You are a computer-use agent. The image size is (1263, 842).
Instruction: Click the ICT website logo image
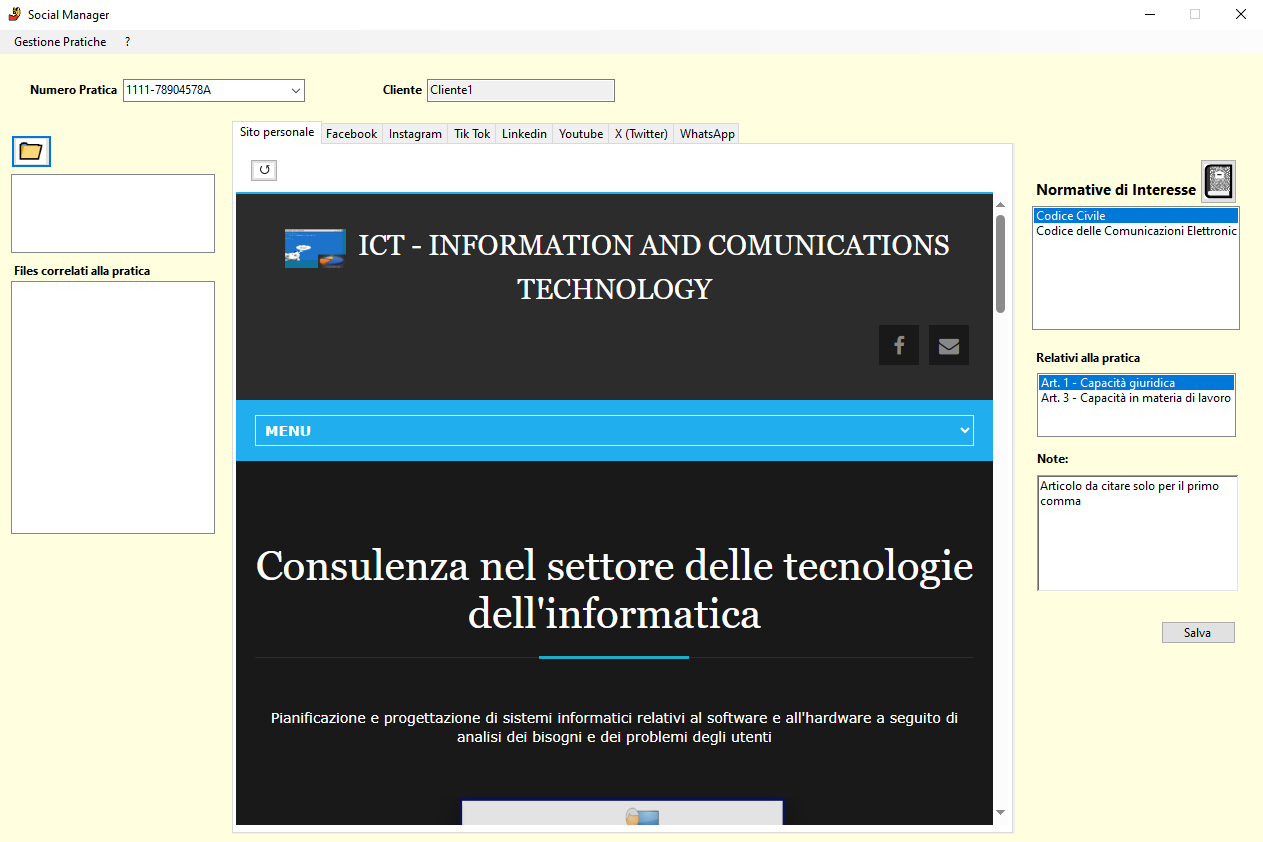(x=315, y=248)
